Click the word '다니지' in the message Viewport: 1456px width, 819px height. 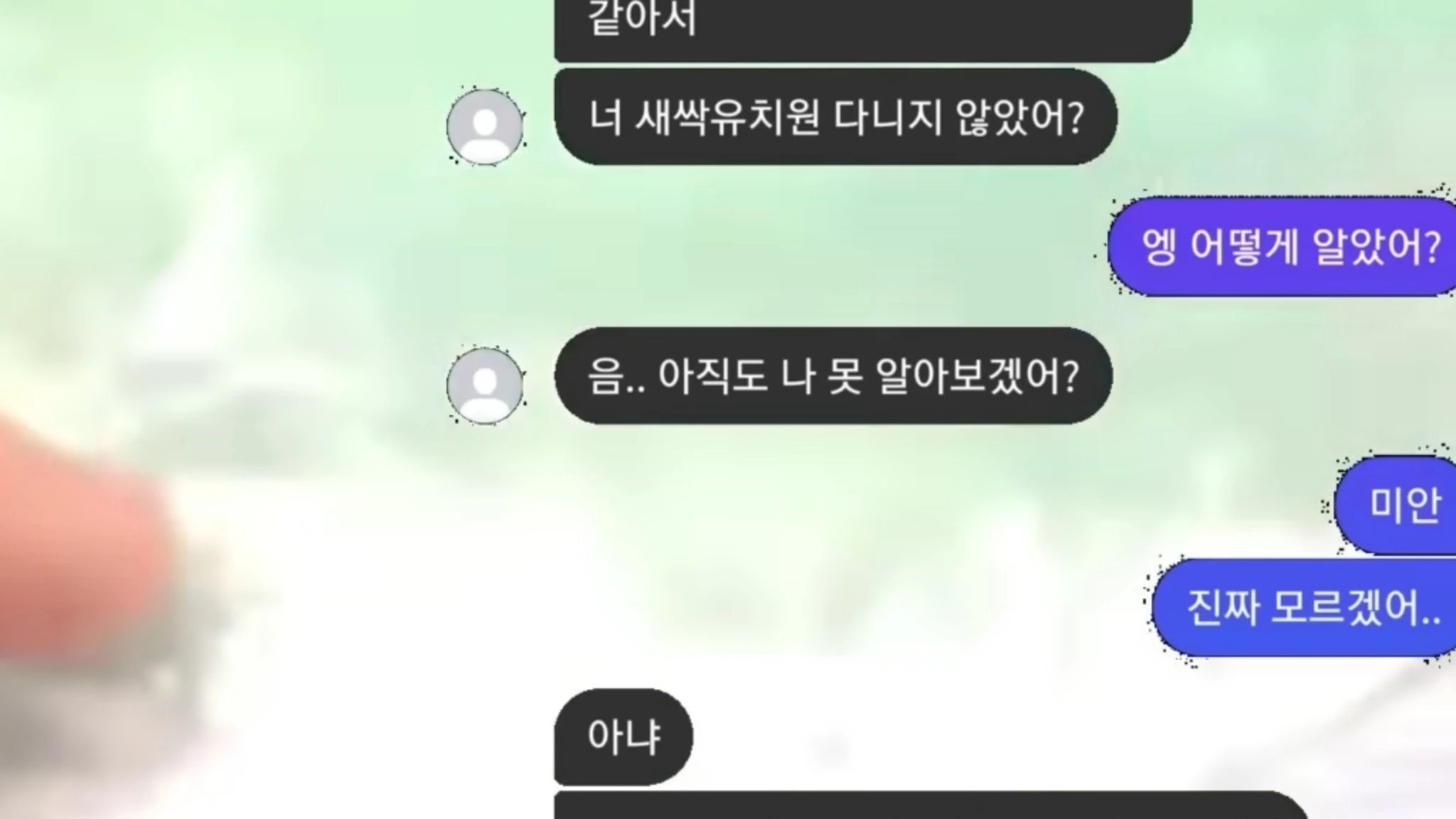[888, 117]
